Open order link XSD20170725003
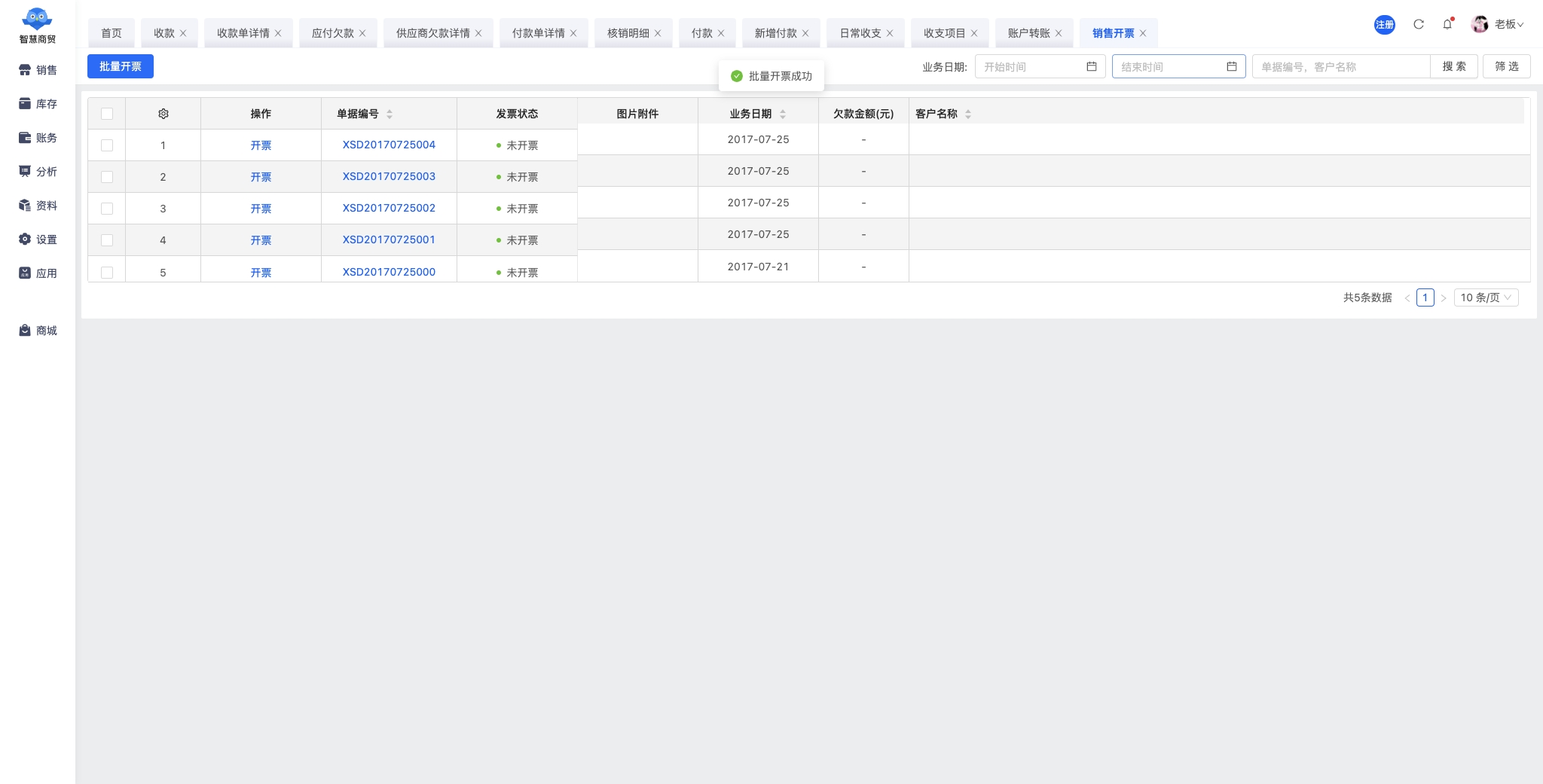The image size is (1543, 784). (389, 176)
